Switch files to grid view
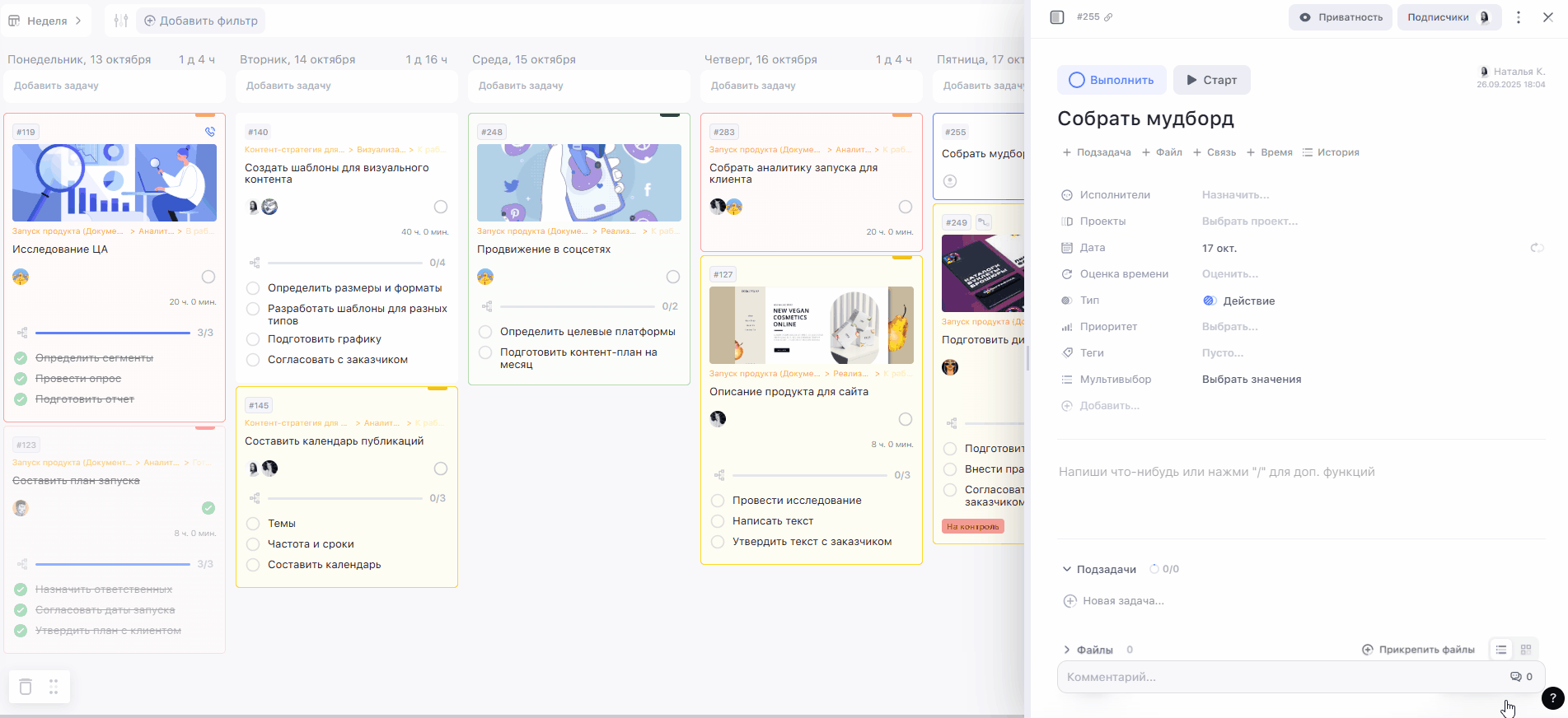 point(1526,650)
